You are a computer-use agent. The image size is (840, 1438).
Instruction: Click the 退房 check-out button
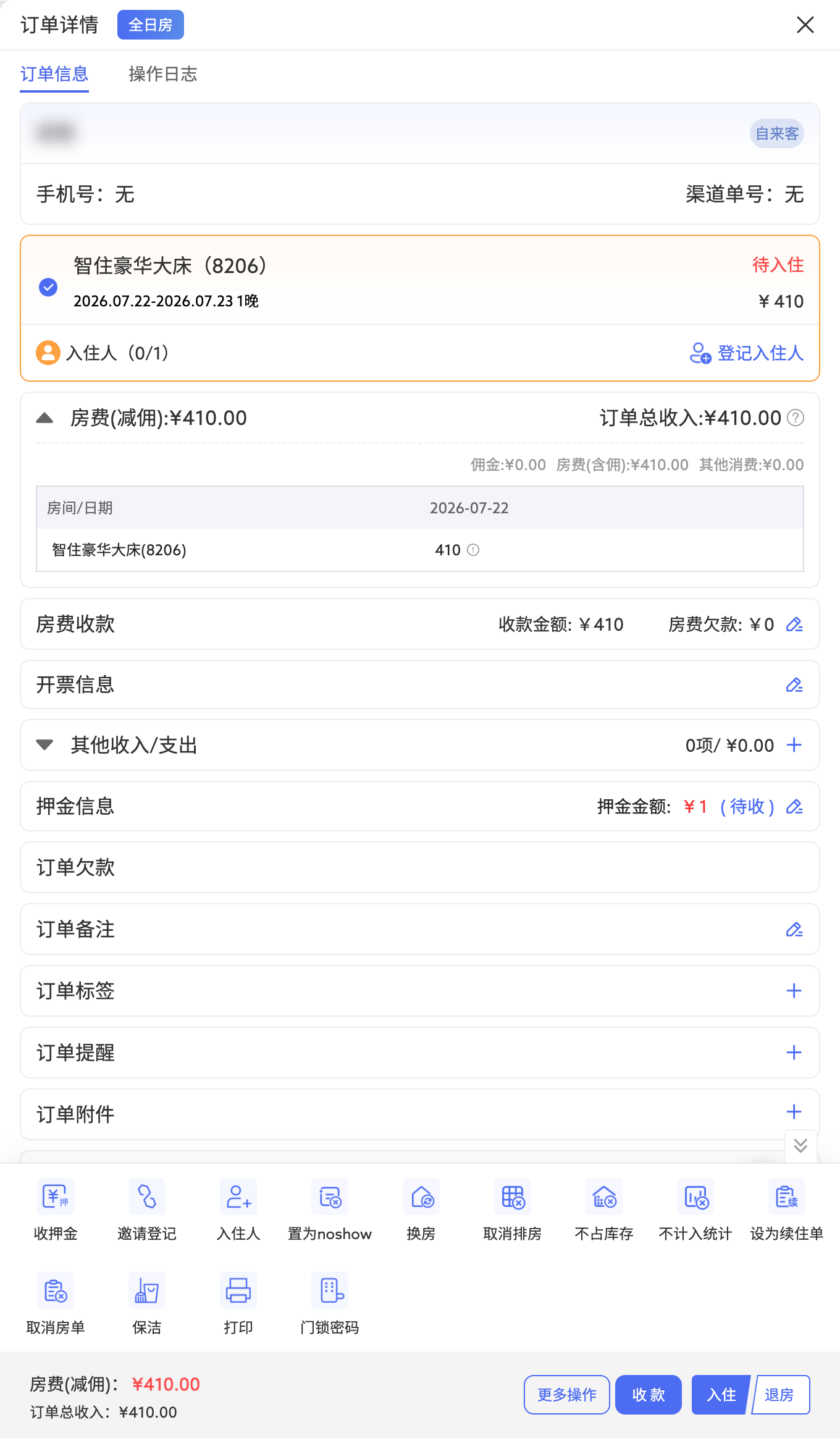tap(781, 1395)
